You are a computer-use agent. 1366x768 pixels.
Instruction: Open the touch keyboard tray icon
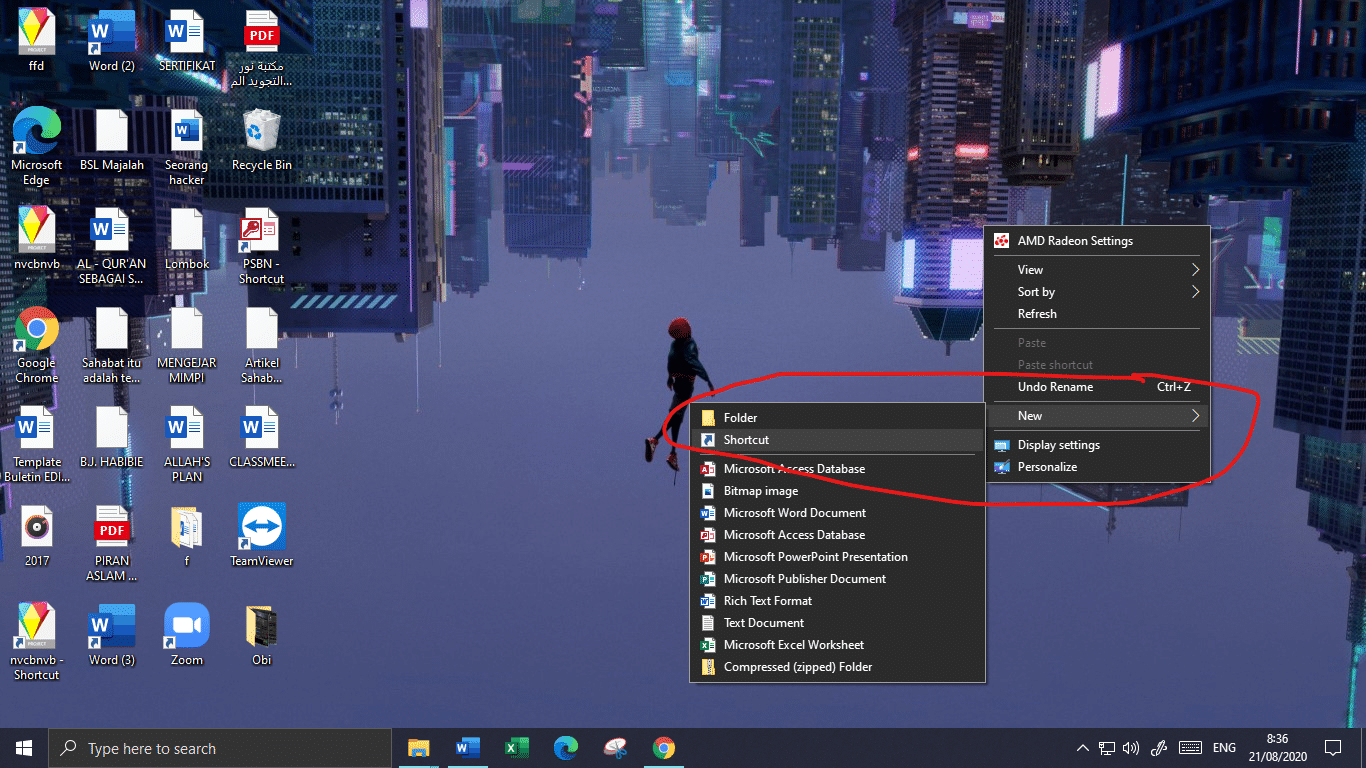coord(1190,748)
